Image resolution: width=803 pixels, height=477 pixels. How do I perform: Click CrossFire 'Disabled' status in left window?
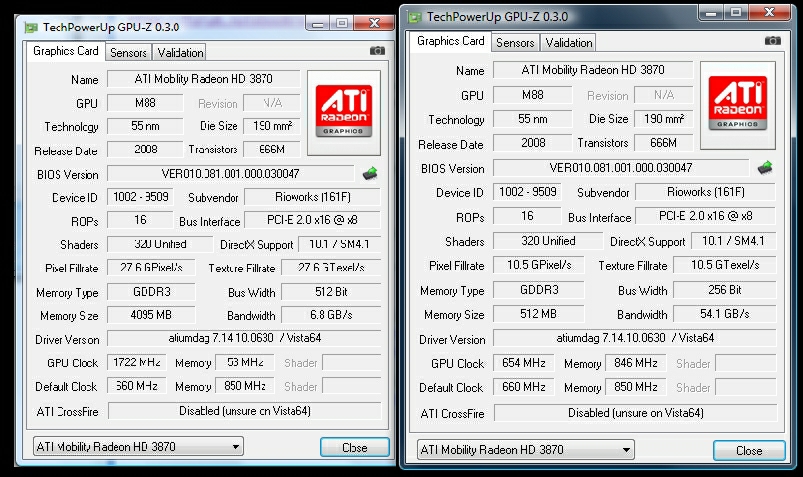click(x=244, y=411)
